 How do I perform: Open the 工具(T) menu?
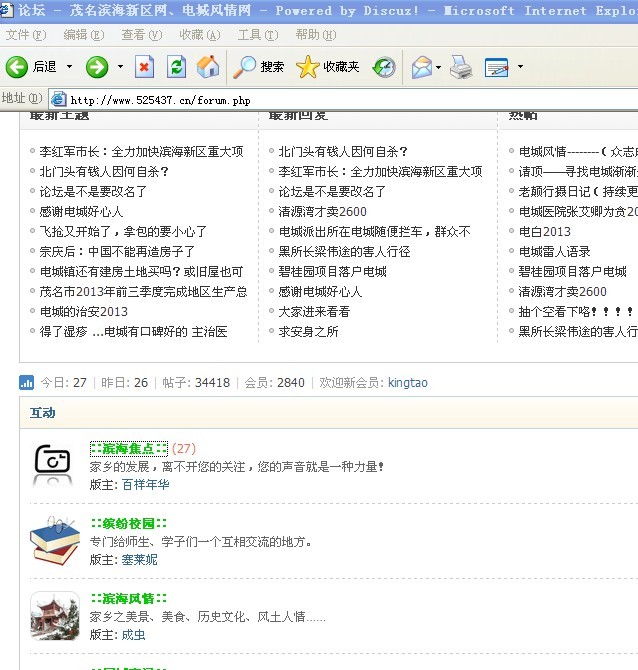(257, 35)
